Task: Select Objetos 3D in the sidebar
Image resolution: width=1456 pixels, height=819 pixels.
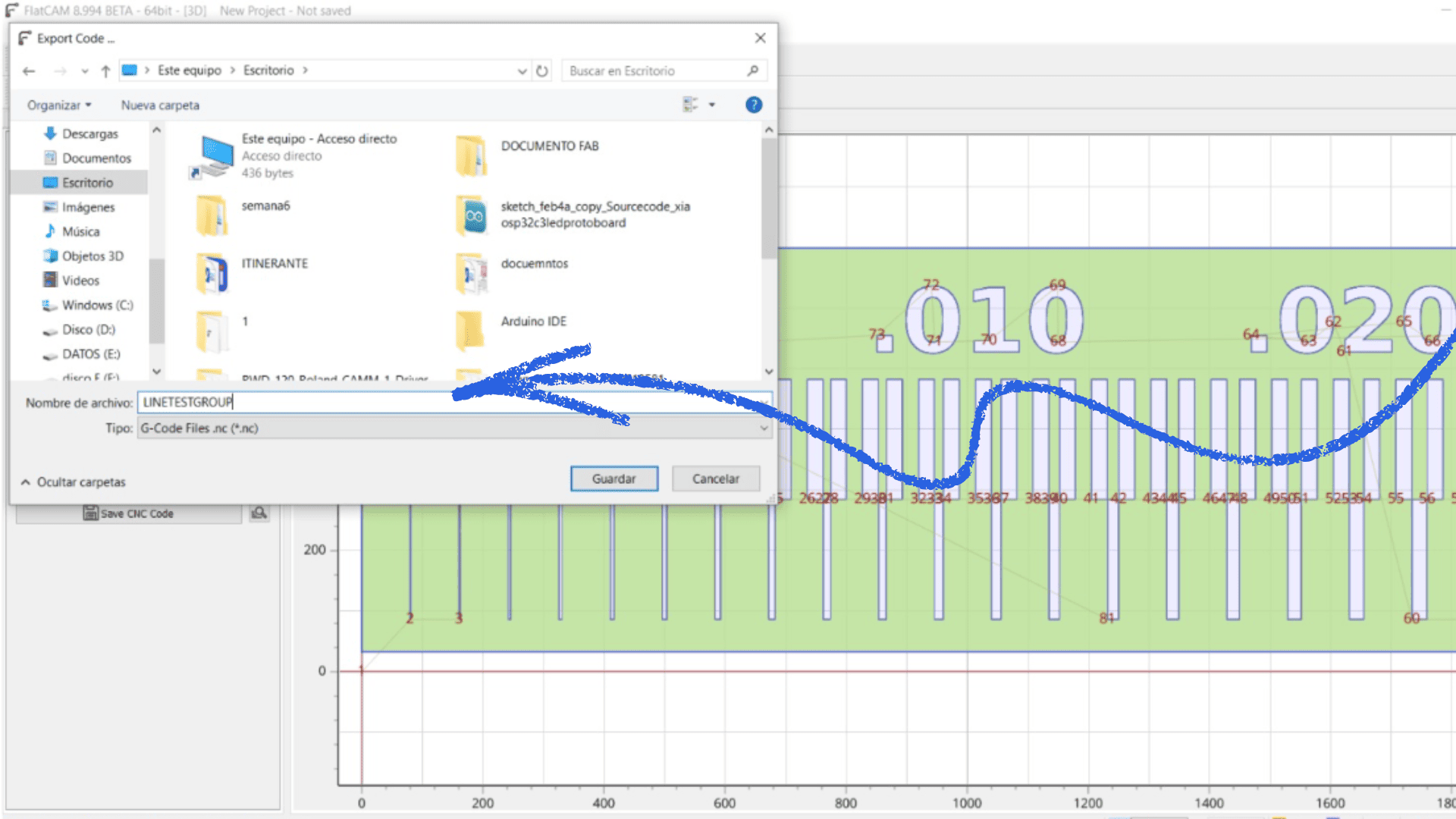Action: 93,256
